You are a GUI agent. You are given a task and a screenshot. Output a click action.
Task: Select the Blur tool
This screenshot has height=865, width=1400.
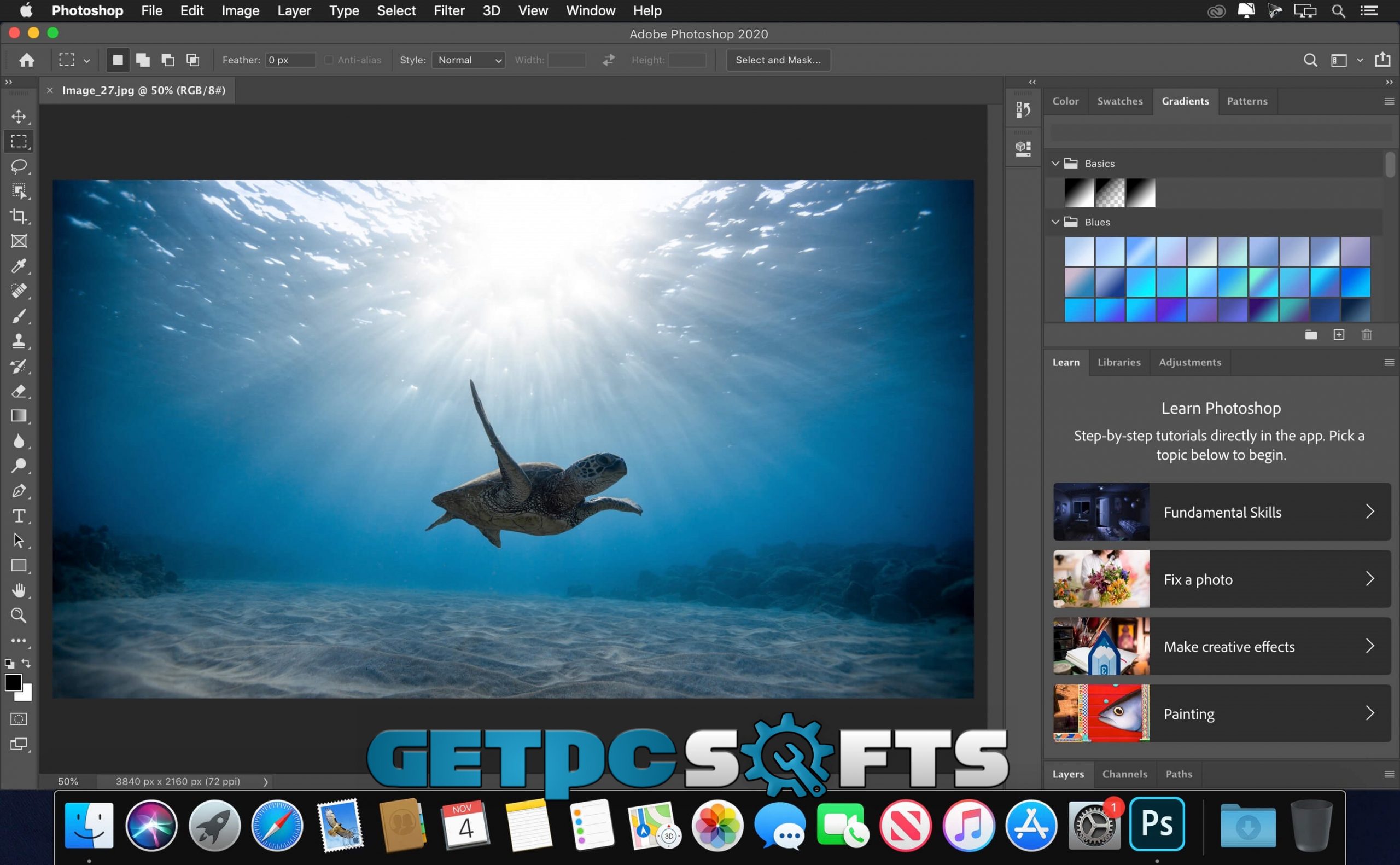tap(19, 441)
